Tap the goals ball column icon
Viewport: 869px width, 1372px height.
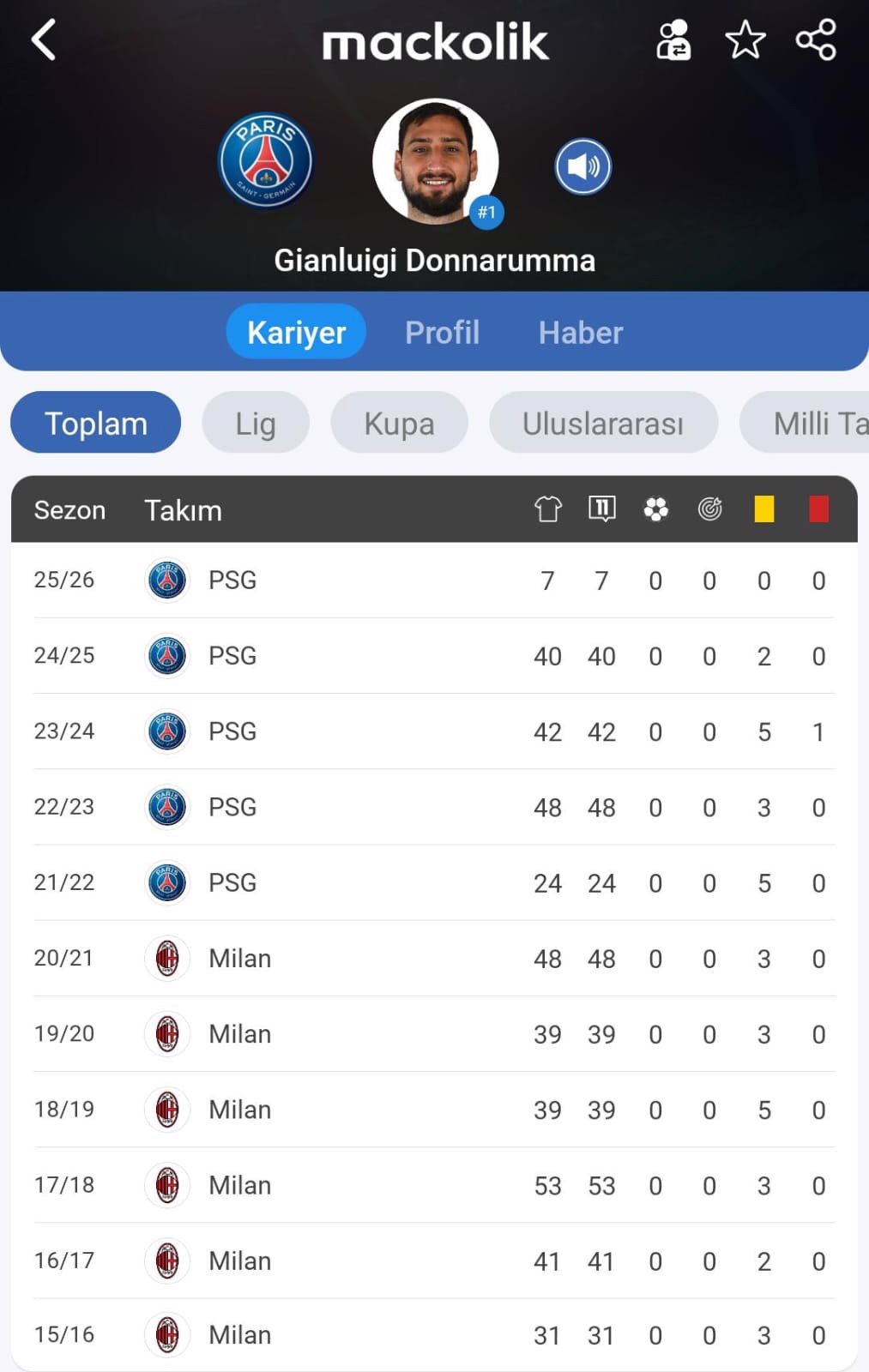coord(656,509)
